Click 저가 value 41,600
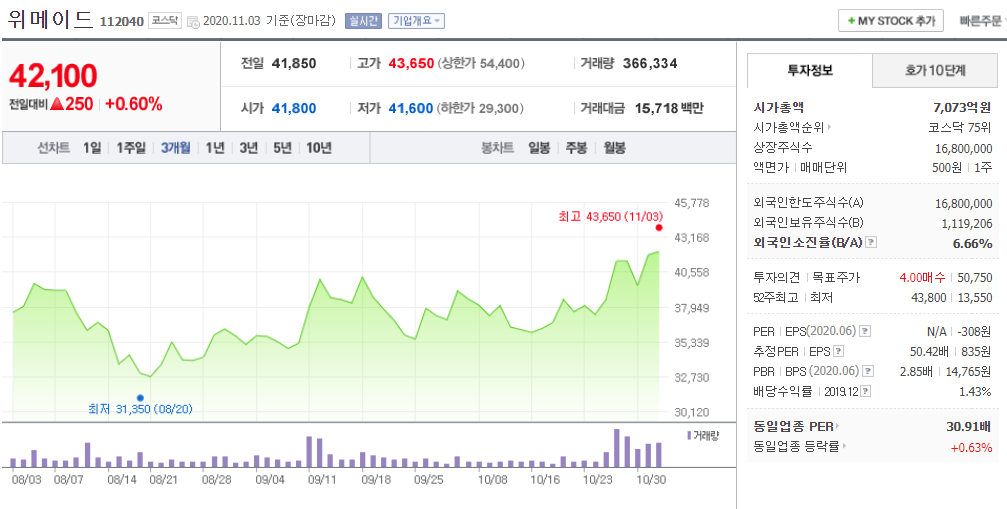 [411, 108]
